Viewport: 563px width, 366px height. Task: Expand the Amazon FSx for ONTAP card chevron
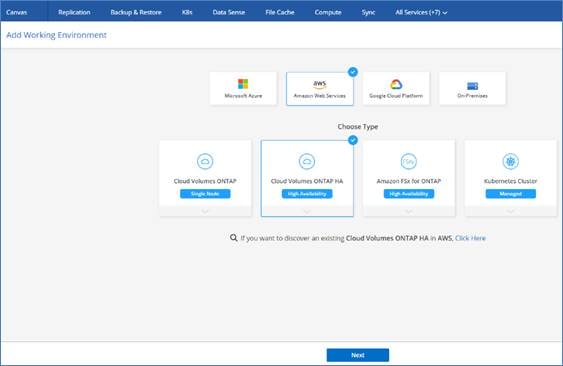point(409,212)
